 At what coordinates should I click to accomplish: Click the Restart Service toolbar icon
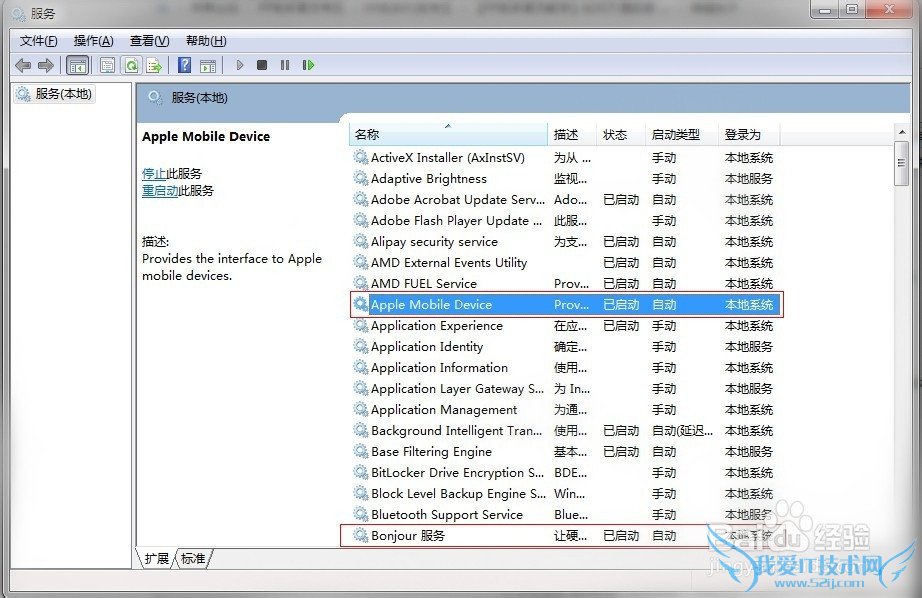click(x=308, y=66)
